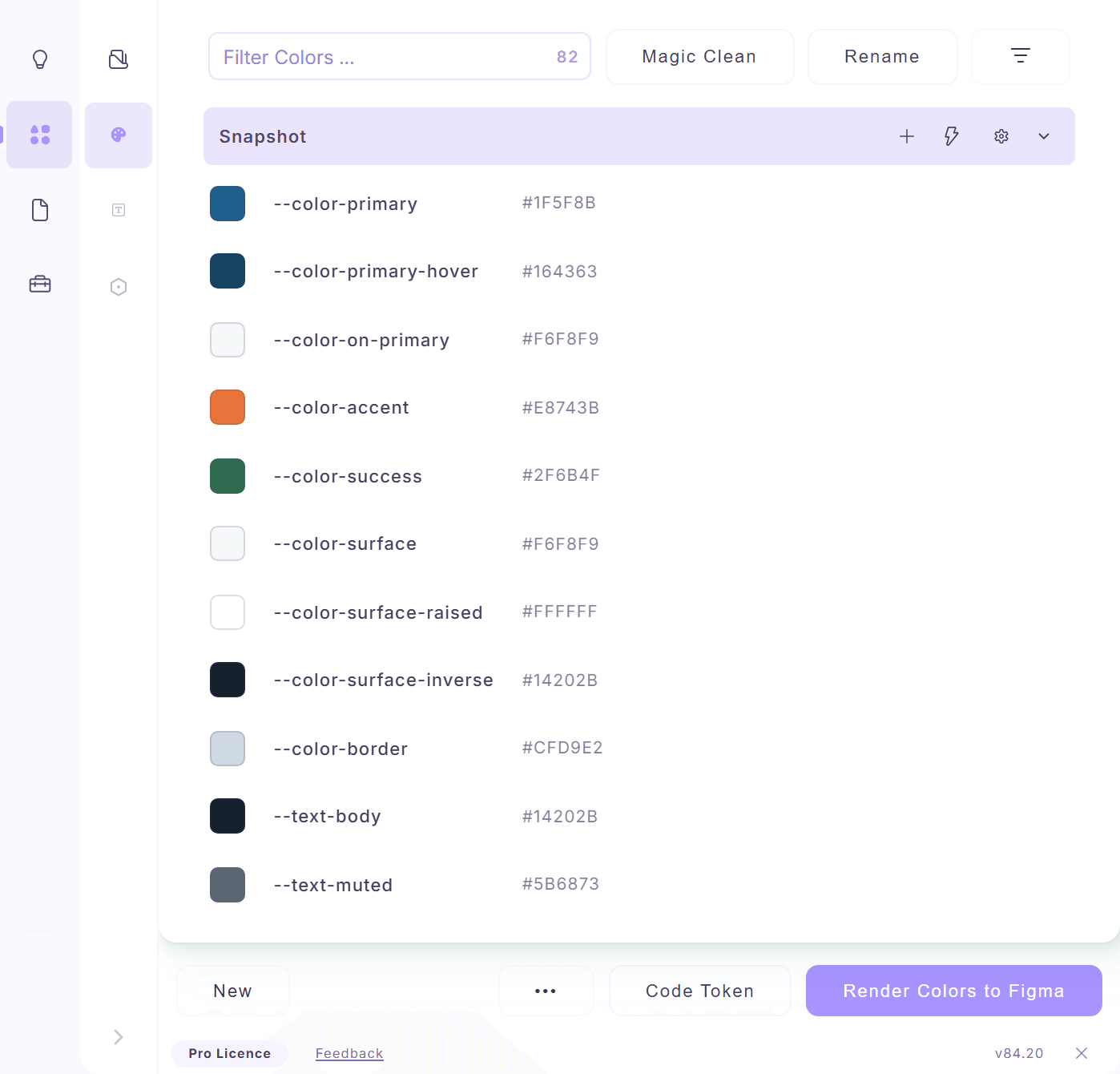This screenshot has height=1074, width=1120.
Task: Click the --color-on-primary swatch
Action: tap(228, 340)
